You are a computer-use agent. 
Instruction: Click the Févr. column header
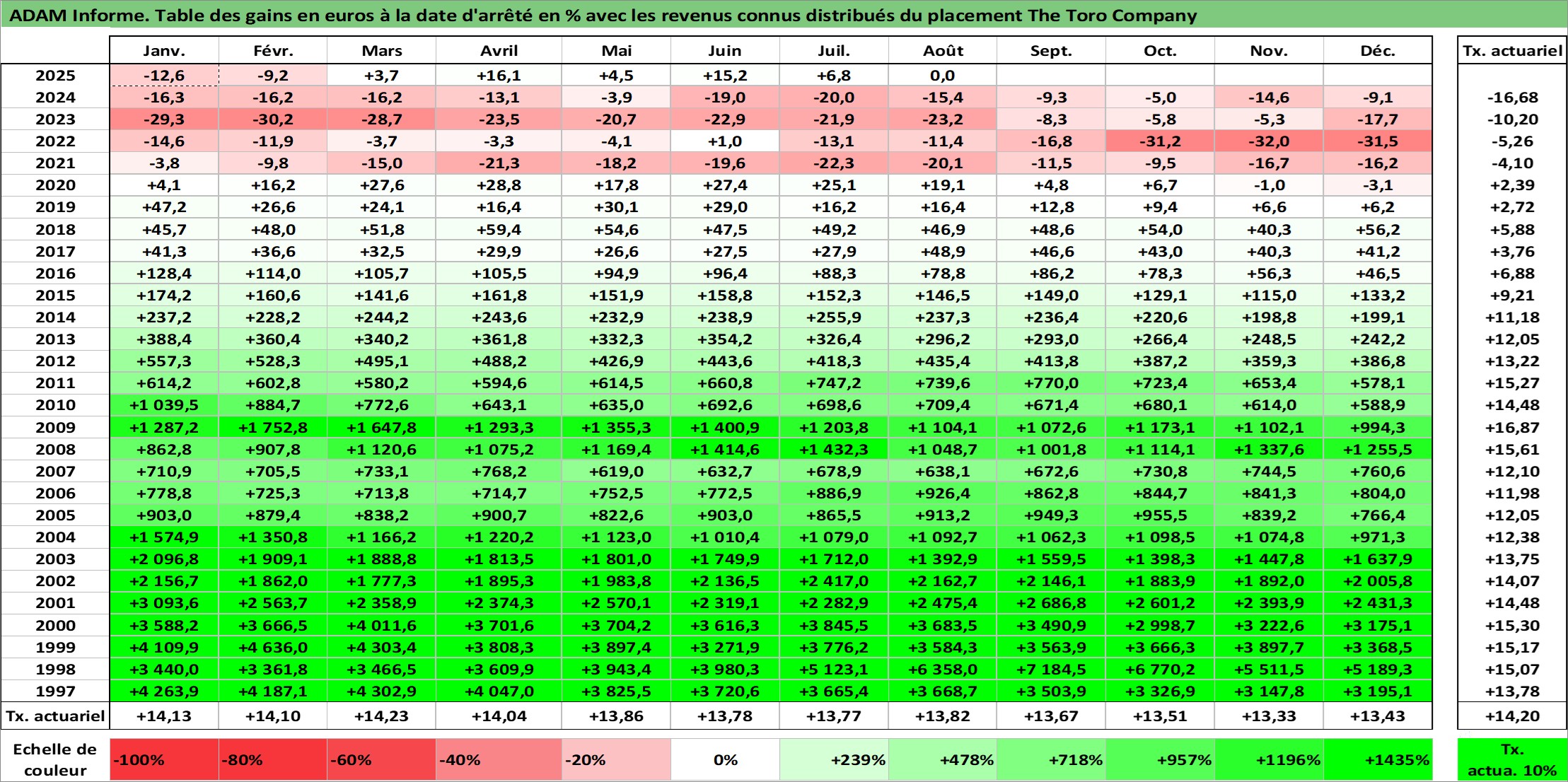(273, 50)
